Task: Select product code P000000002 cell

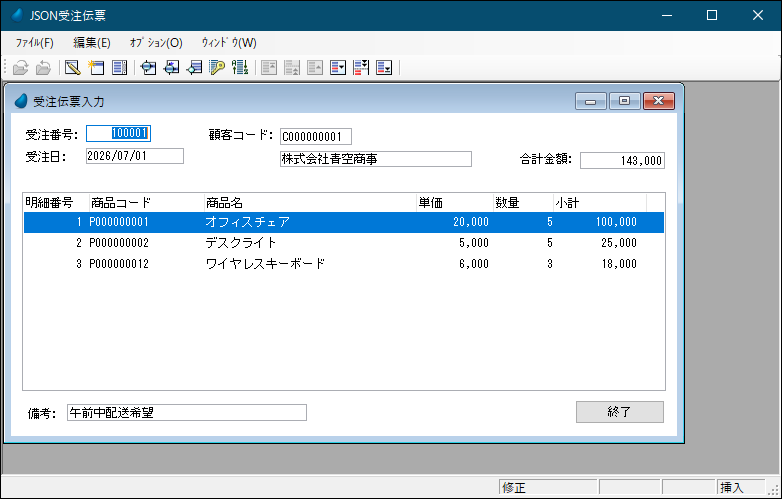Action: tap(119, 243)
